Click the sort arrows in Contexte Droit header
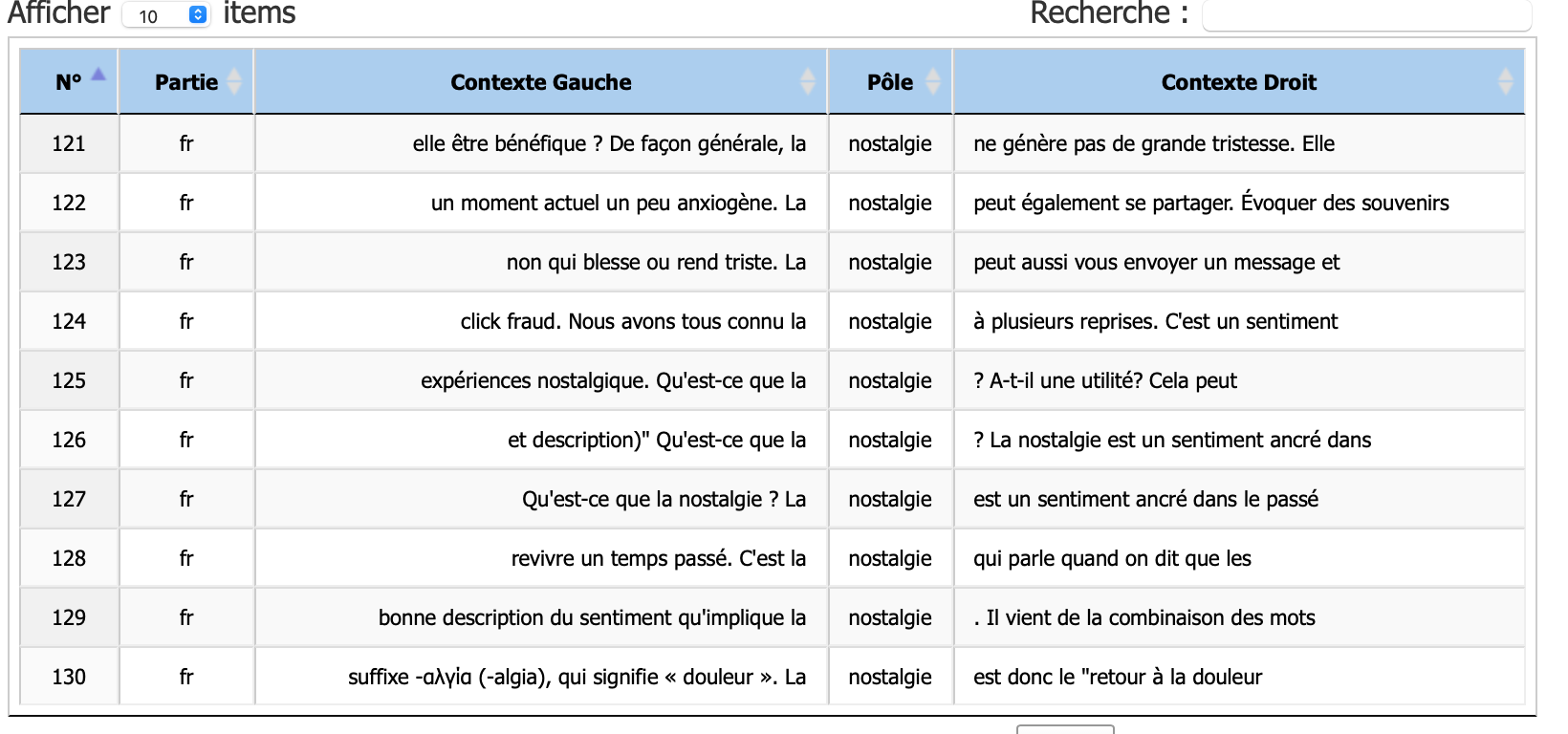The image size is (1568, 734). tap(1505, 82)
